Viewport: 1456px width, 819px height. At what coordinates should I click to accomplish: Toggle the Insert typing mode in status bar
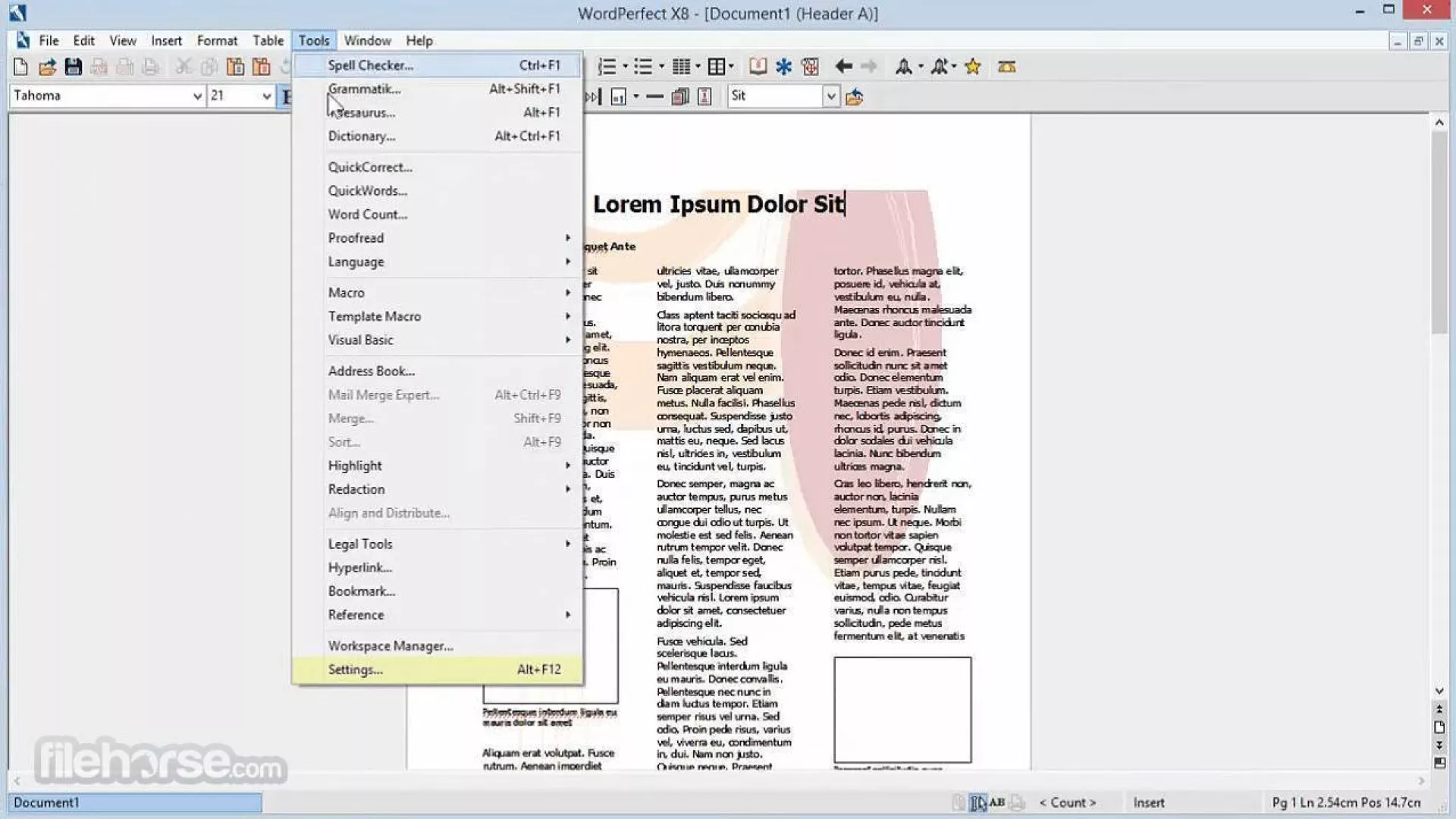(1148, 802)
